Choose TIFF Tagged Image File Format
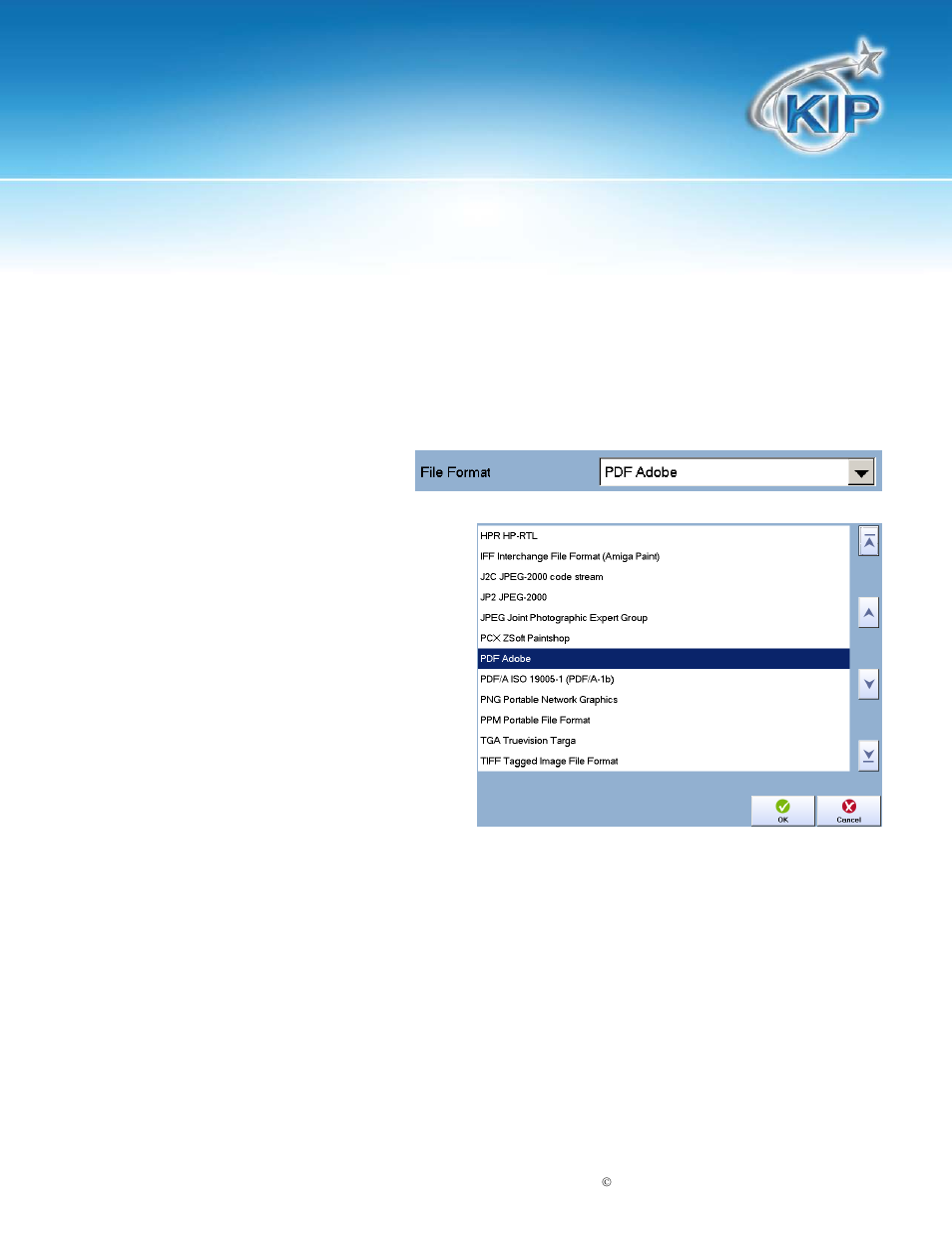 coord(664,761)
